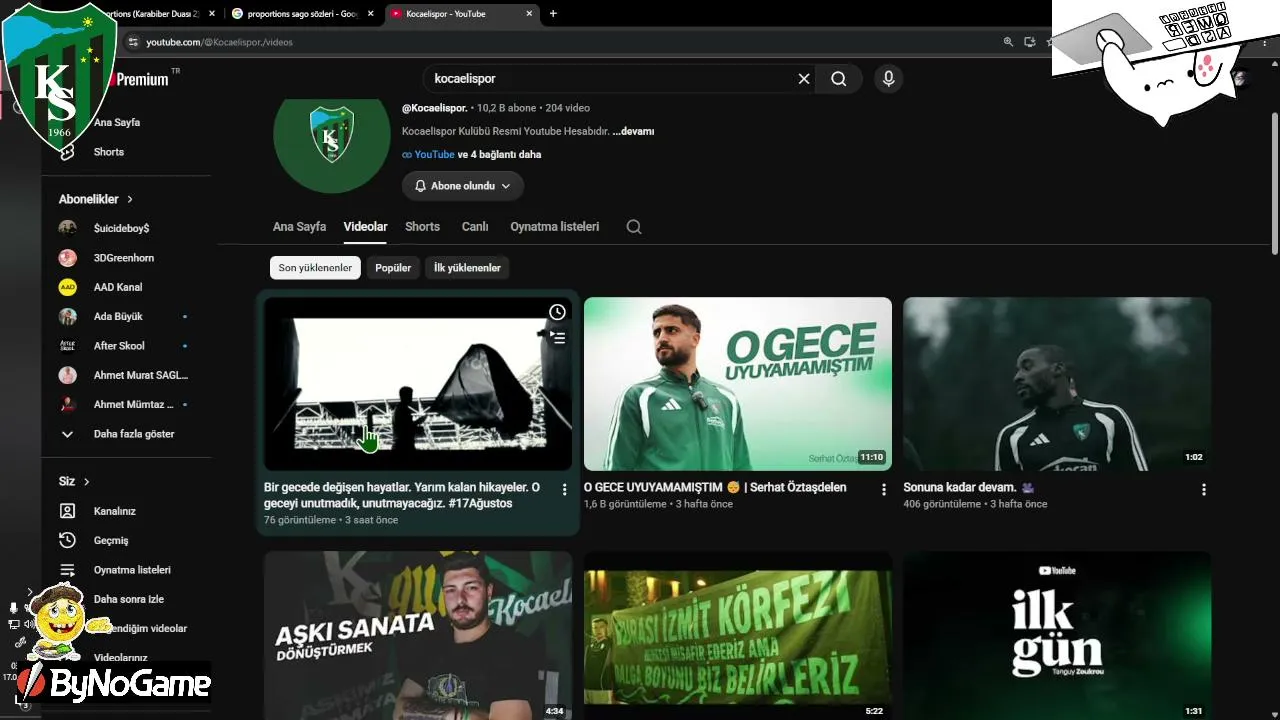Open 'Ana Sayfa' in the left sidebar
The width and height of the screenshot is (1280, 720).
point(117,123)
